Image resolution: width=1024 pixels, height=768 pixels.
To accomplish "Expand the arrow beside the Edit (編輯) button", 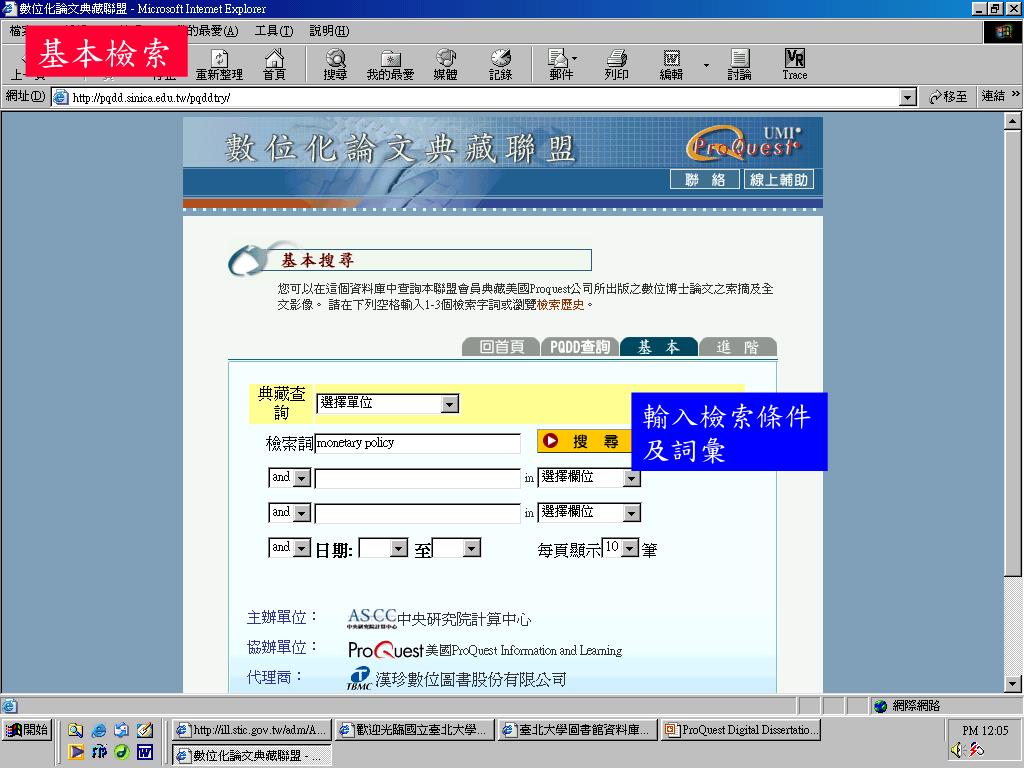I will 706,65.
